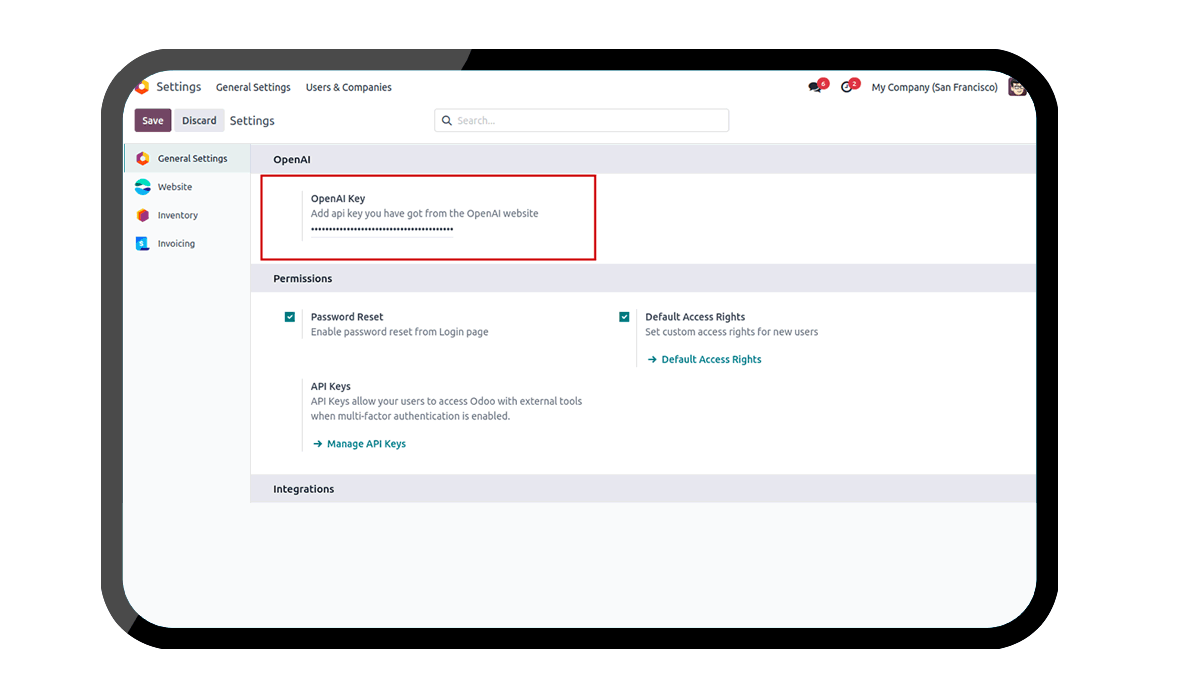Follow the Manage API Keys link

click(x=359, y=444)
